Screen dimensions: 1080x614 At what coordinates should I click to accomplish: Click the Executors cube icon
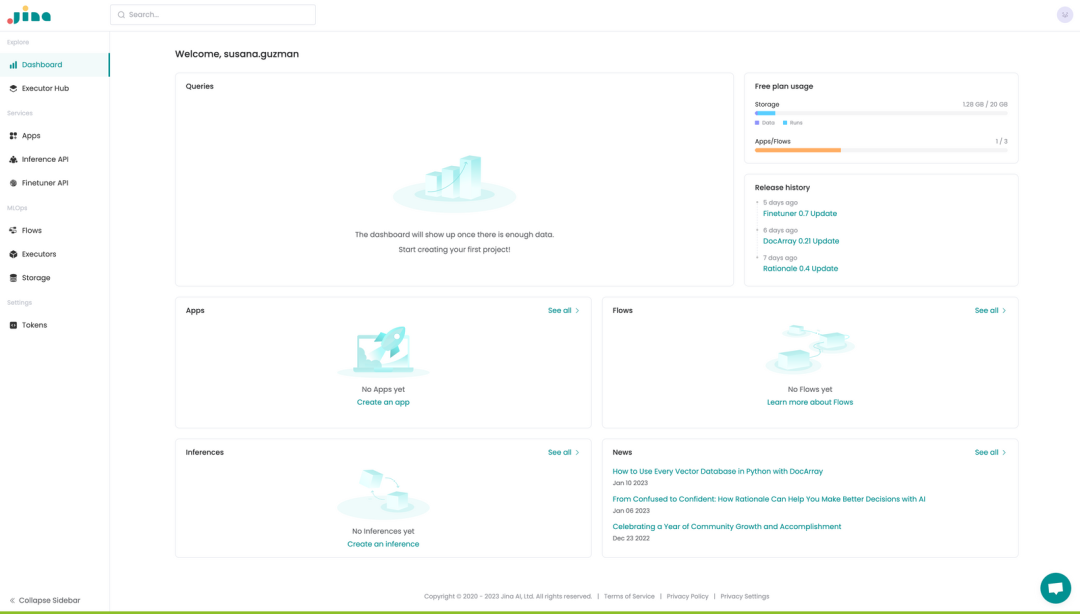point(13,254)
